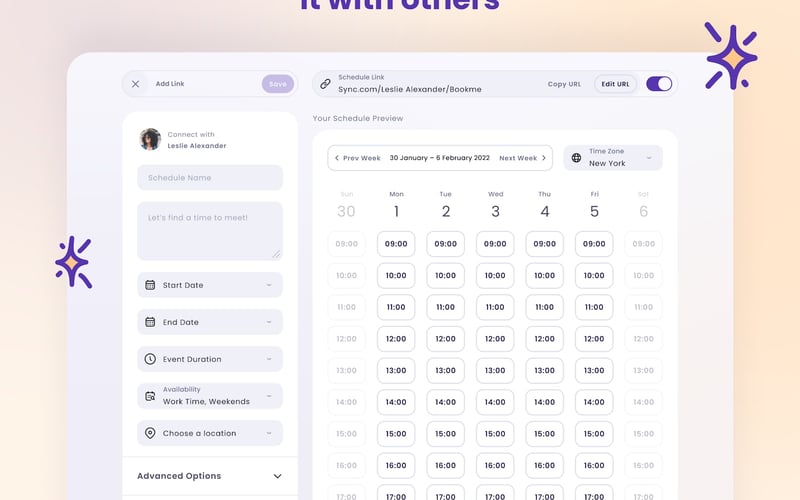Expand the Advanced Options section
The width and height of the screenshot is (800, 500).
click(x=210, y=476)
